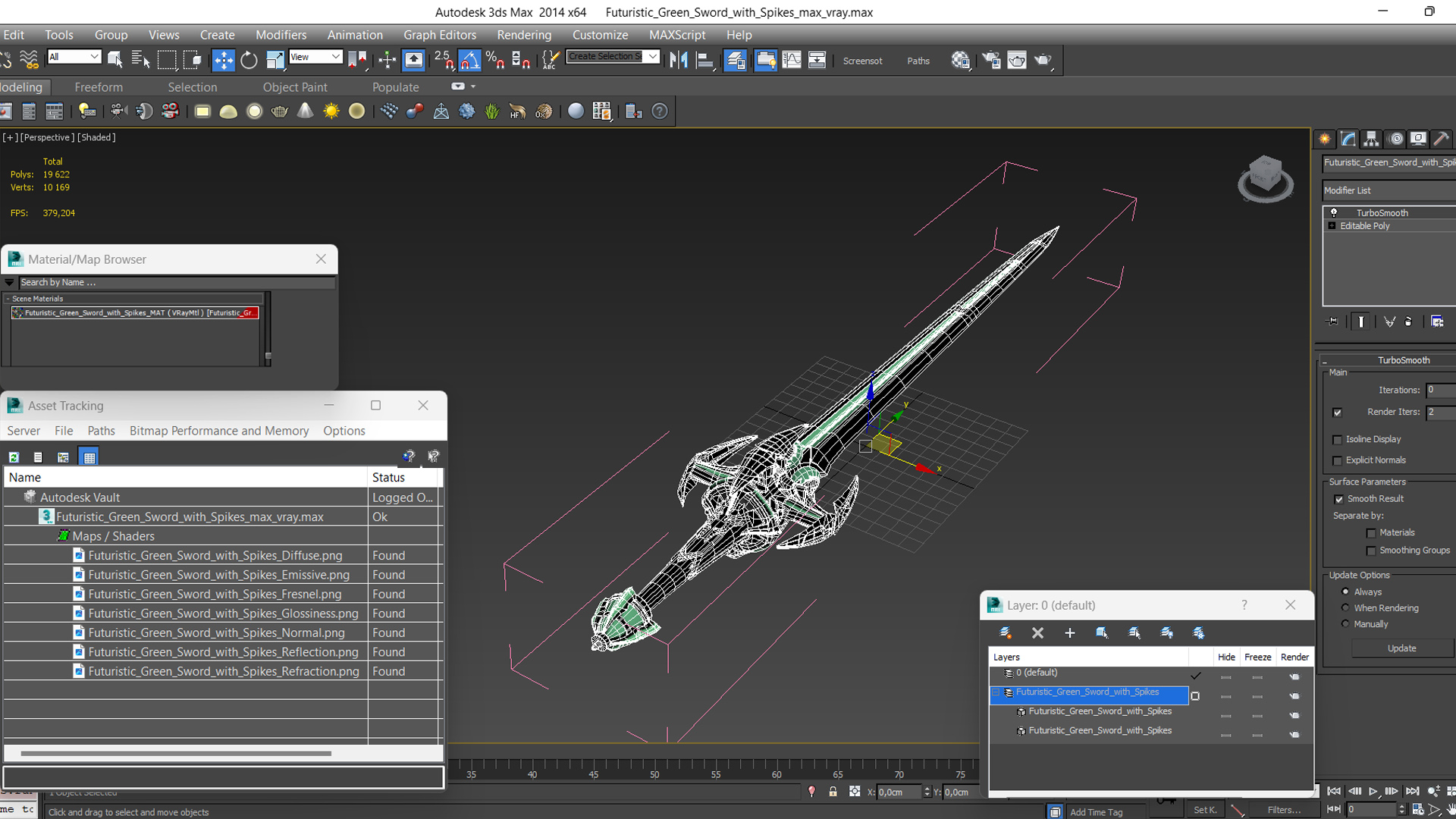The height and width of the screenshot is (819, 1456).
Task: Collapse the Futuristic_Green_Sword_with_Spikes layer
Action: click(x=995, y=692)
